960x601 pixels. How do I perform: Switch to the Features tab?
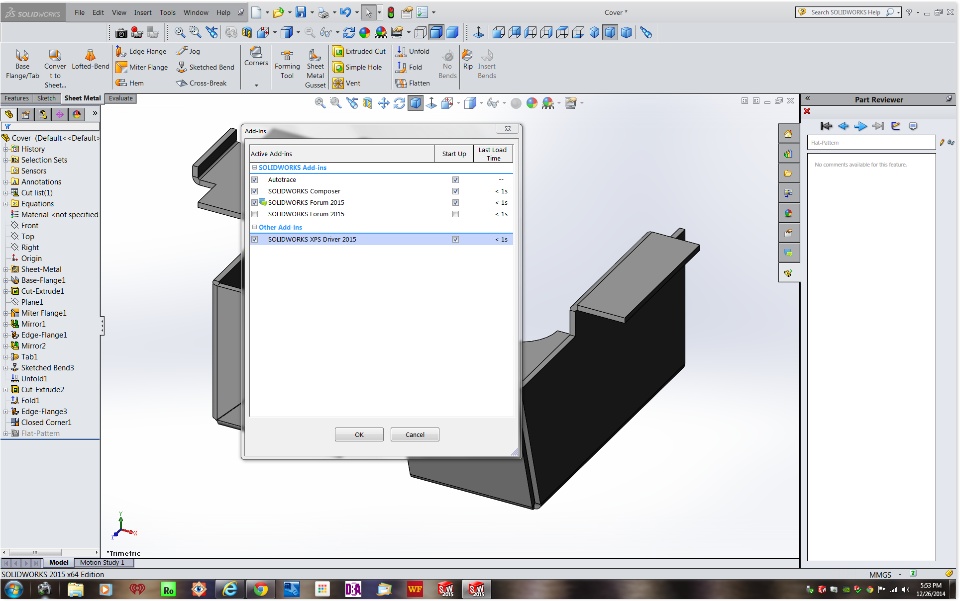[x=17, y=99]
